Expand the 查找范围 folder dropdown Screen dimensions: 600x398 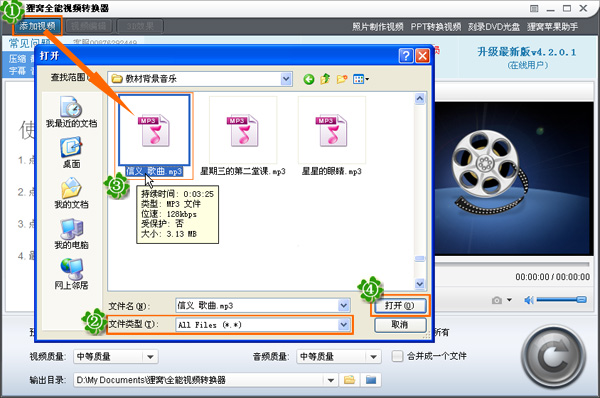tap(286, 79)
